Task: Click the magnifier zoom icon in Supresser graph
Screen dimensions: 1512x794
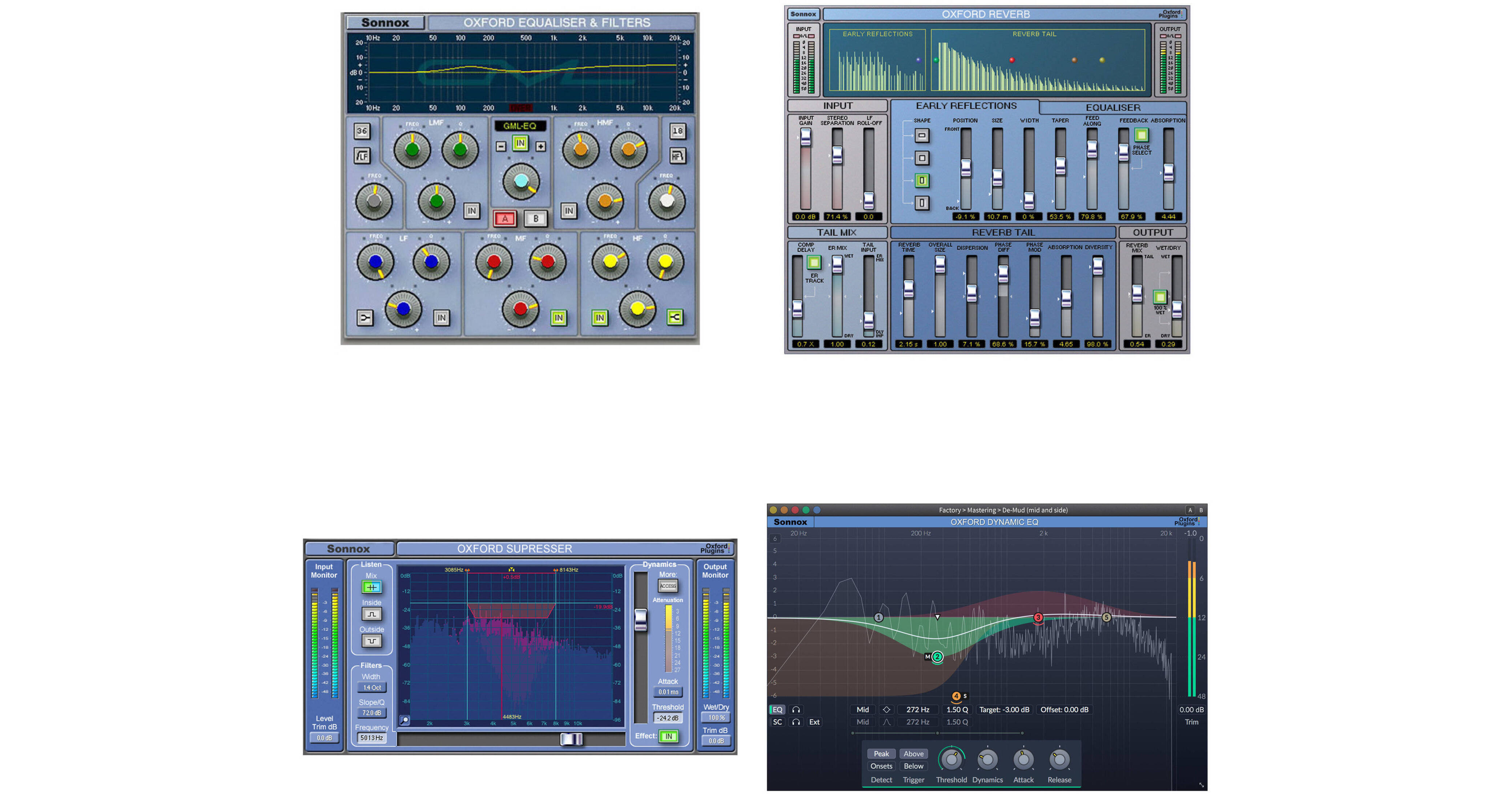Action: pyautogui.click(x=405, y=720)
